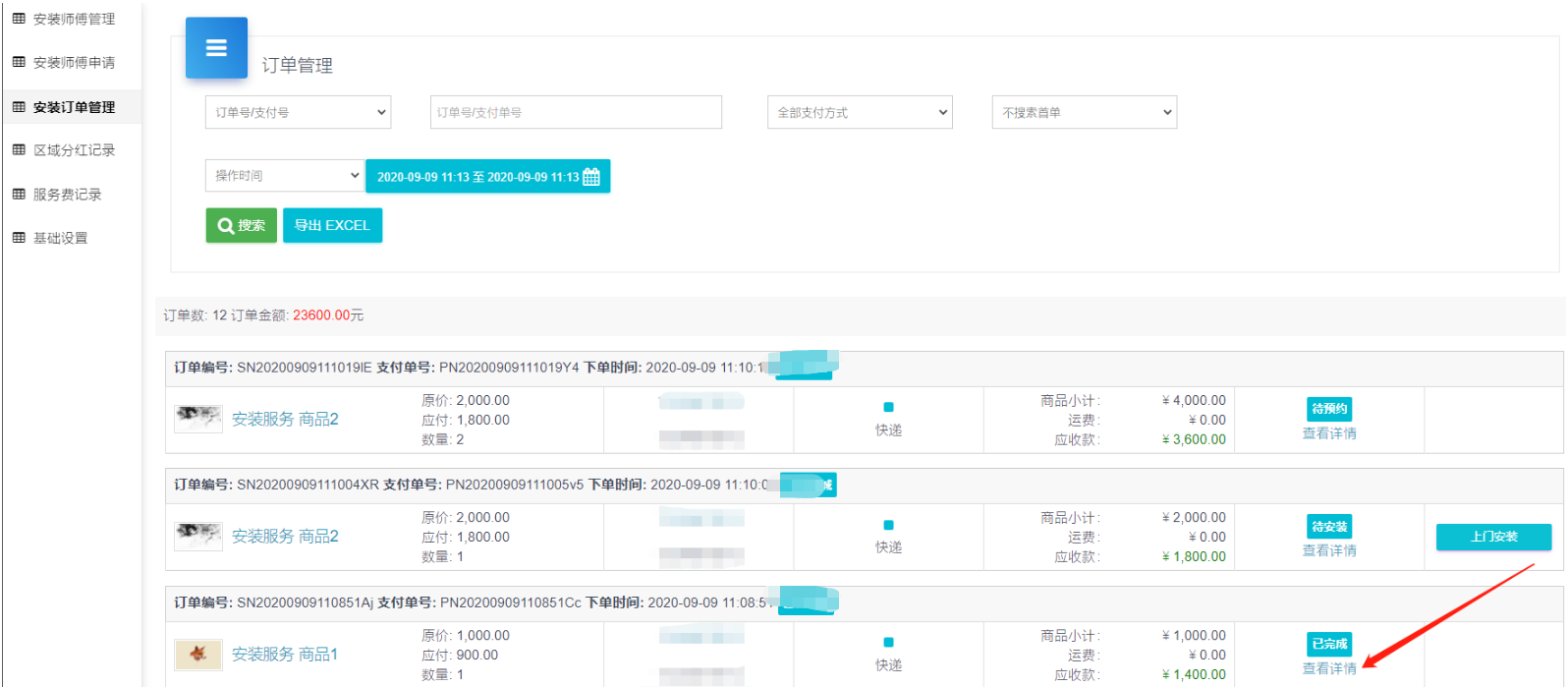Open the 不搜索首单 dropdown
This screenshot has height=687, width=1568.
click(1084, 112)
